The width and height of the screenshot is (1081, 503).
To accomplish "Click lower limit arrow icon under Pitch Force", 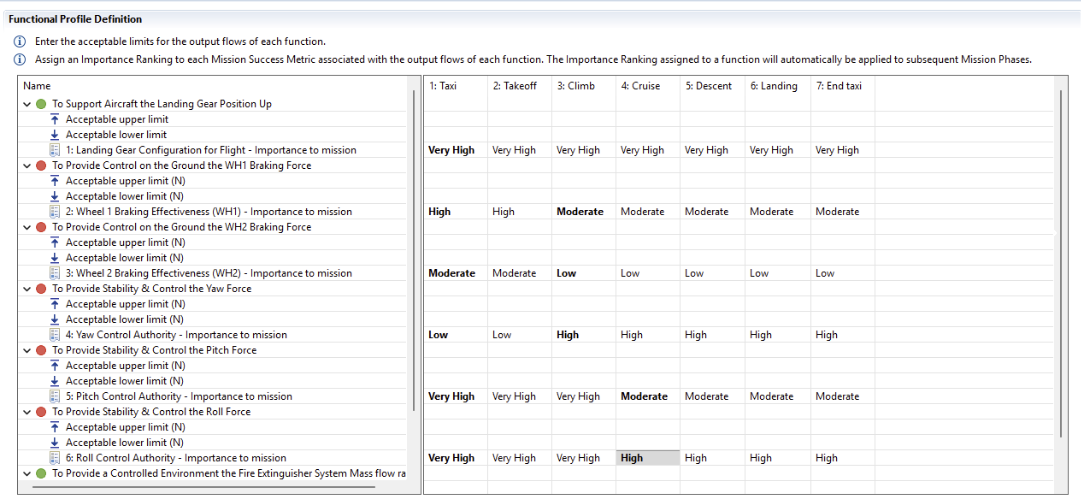I will (55, 381).
